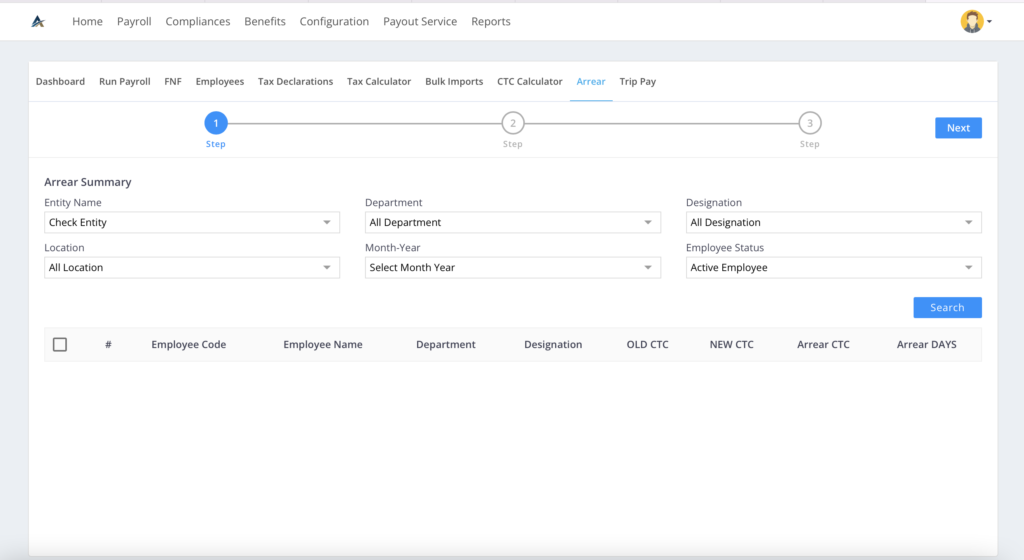Click the NEW CTC column header
1024x560 pixels.
731,345
